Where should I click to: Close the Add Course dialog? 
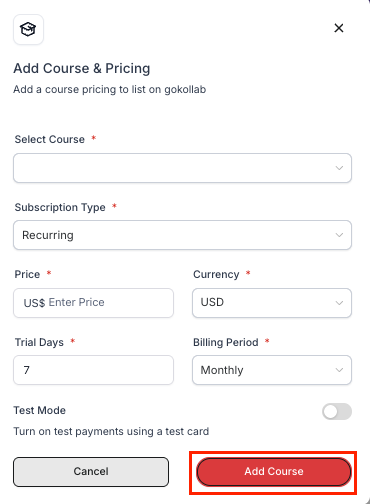coord(339,28)
